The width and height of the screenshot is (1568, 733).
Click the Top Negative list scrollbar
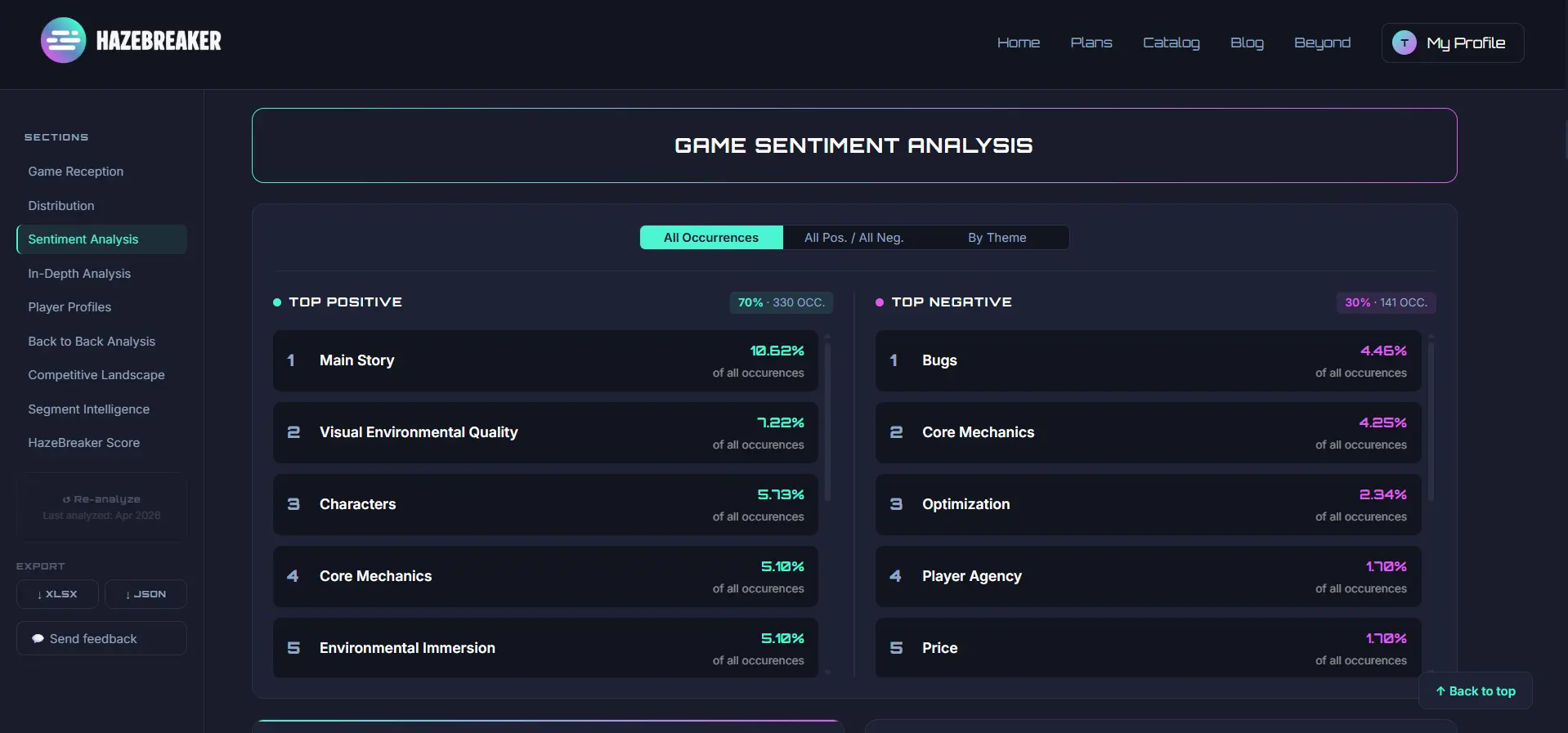pyautogui.click(x=1431, y=421)
